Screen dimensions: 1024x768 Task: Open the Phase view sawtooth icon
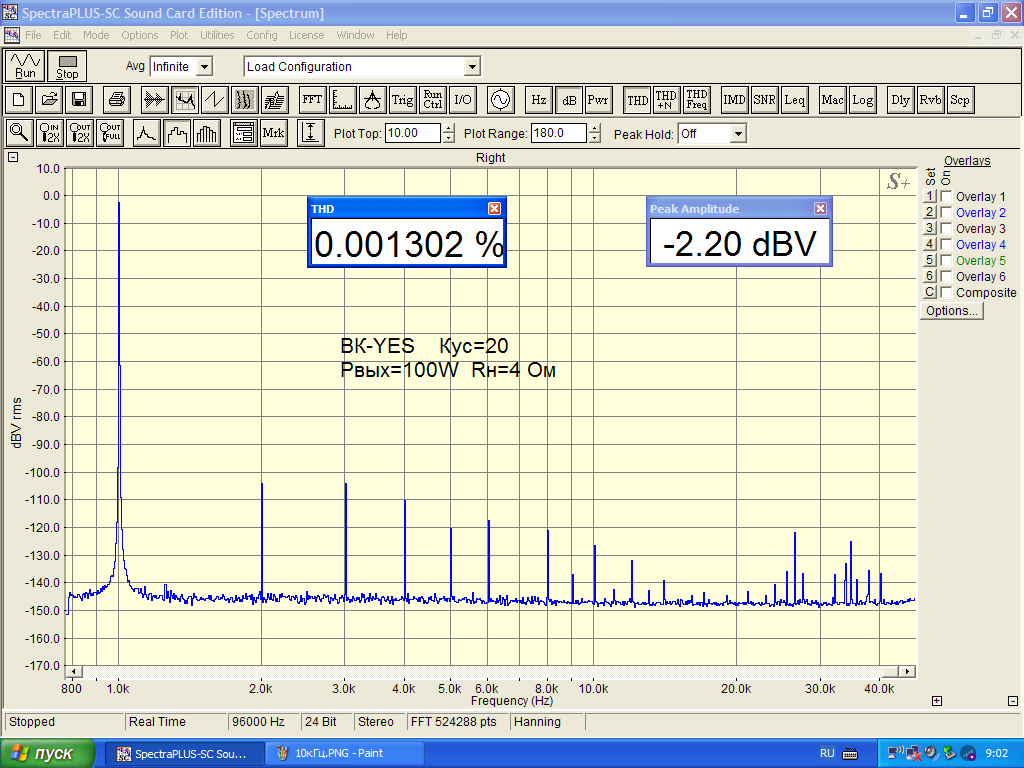(215, 100)
